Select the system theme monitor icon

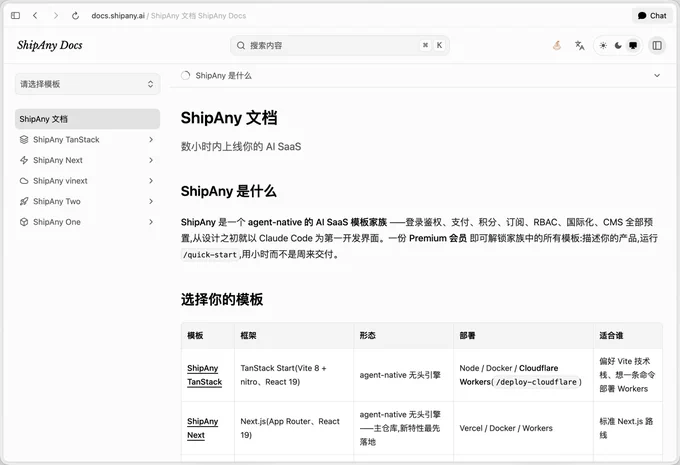point(633,46)
